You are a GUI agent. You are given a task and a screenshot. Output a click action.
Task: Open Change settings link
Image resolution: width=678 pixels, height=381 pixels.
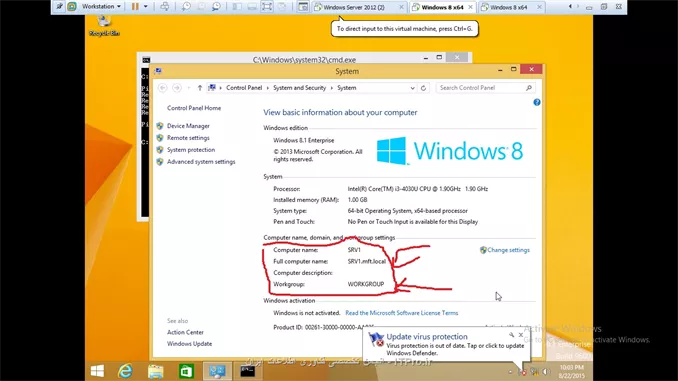[x=508, y=250]
